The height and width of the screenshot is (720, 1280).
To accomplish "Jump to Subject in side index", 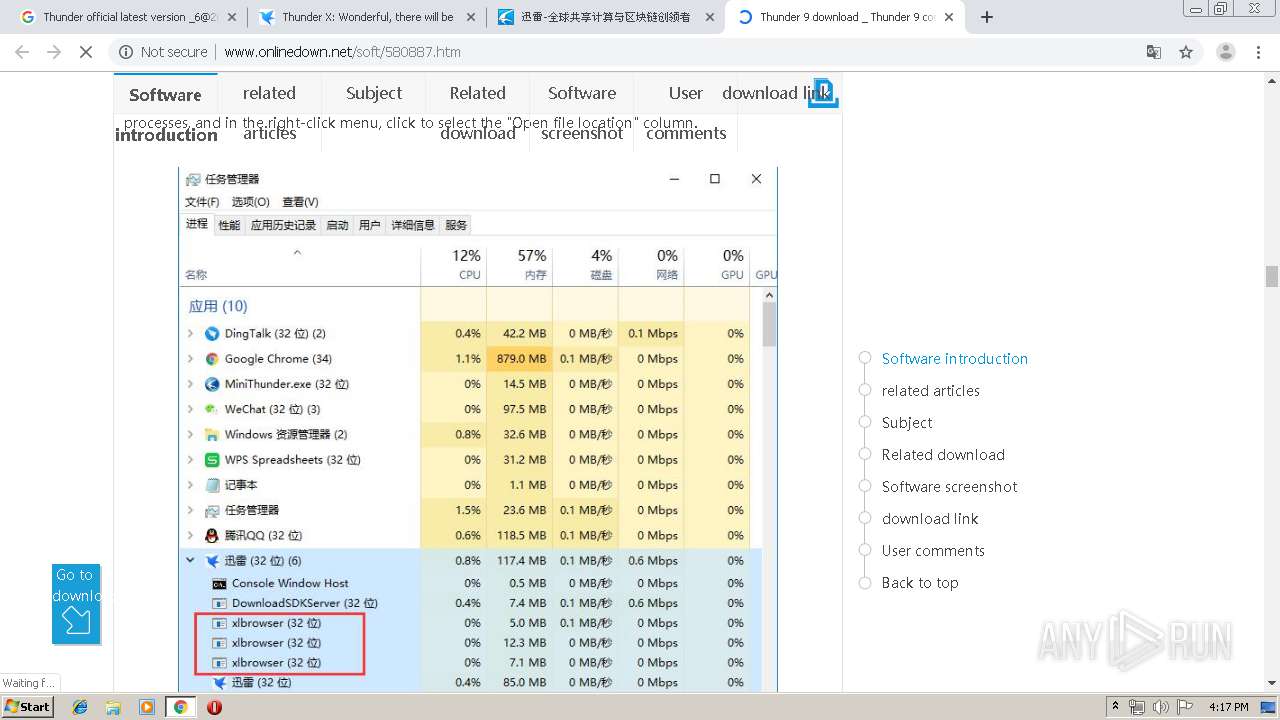I will coord(907,423).
